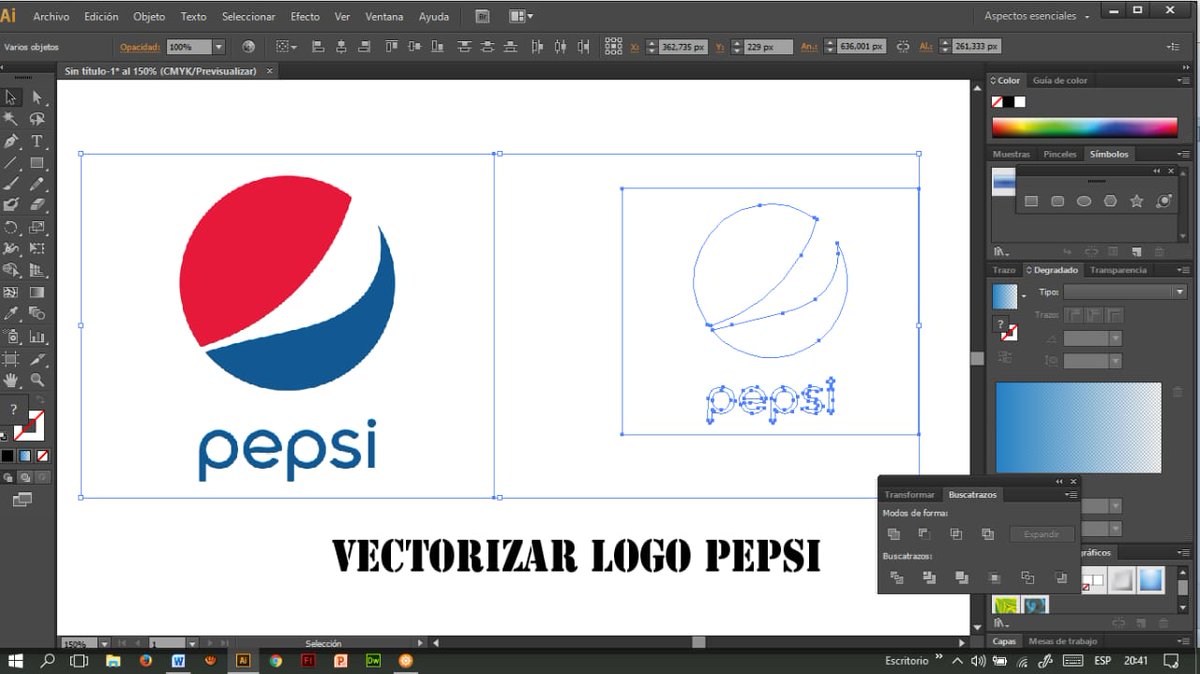
Task: Click Intersect shape mode icon
Action: point(956,534)
